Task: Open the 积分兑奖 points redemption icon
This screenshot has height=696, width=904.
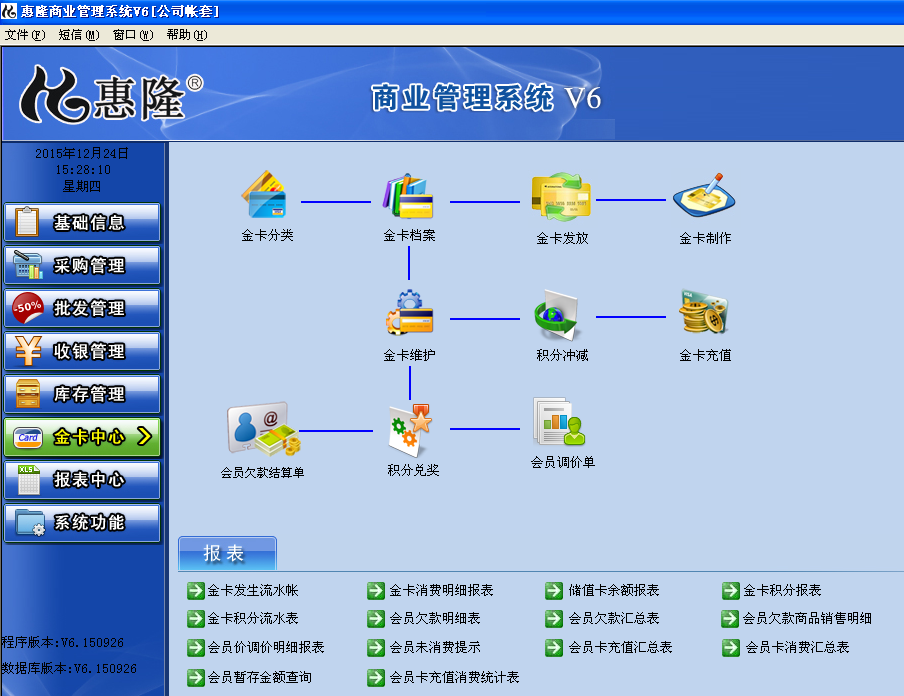Action: 410,430
